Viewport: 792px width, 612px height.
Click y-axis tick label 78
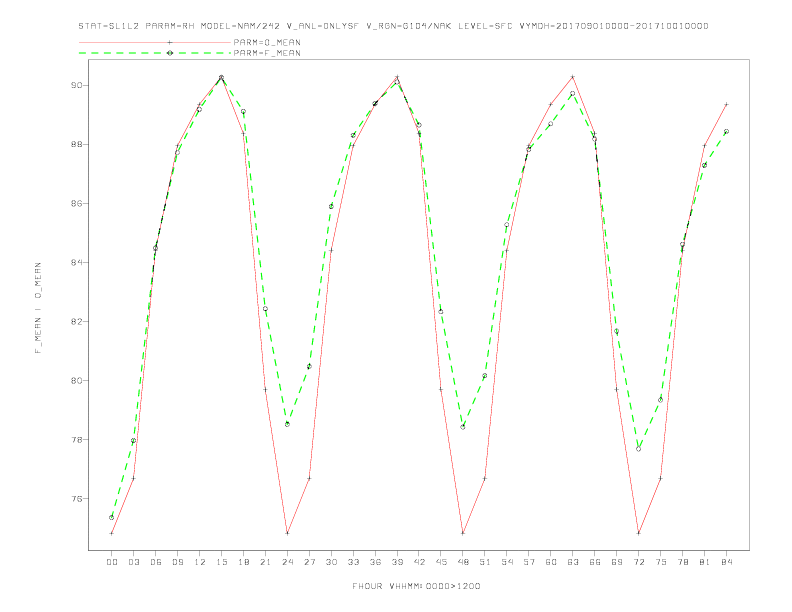[76, 440]
